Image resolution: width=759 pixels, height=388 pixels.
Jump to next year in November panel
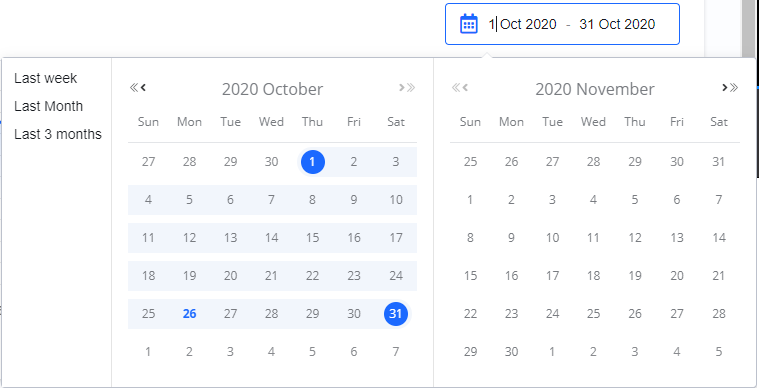[x=734, y=88]
